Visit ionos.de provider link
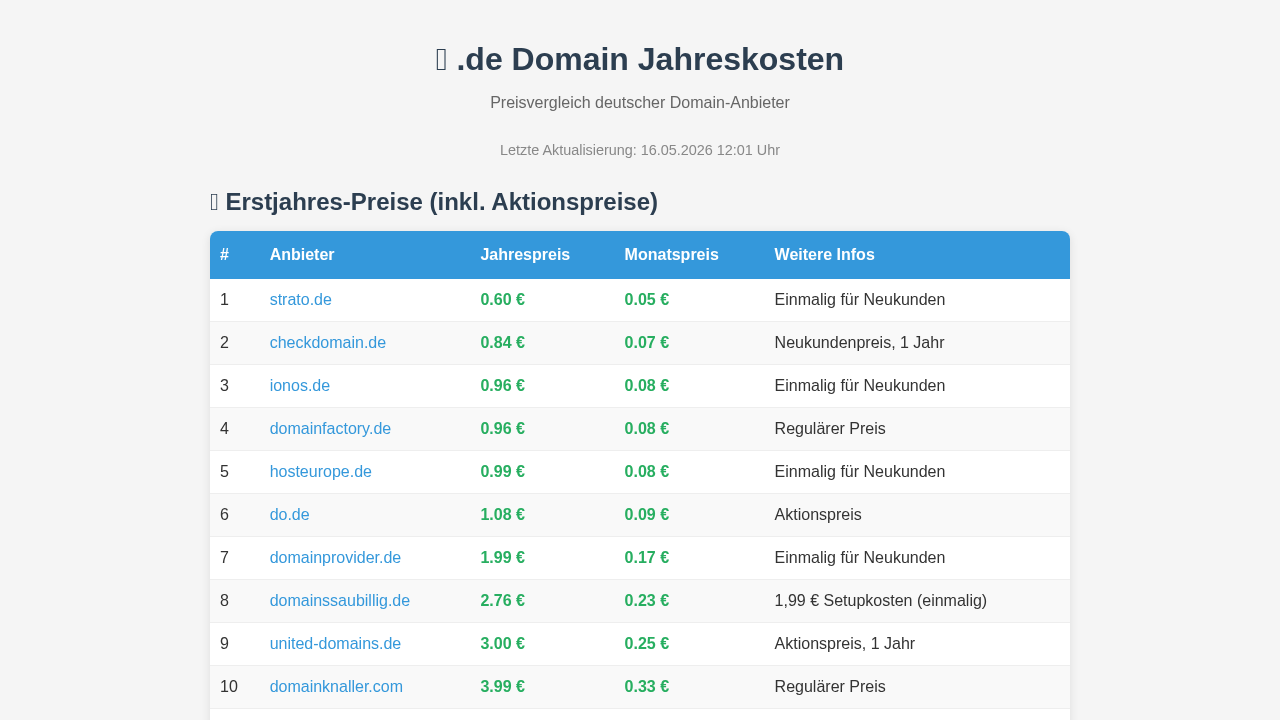Viewport: 1280px width, 720px height. (x=299, y=386)
